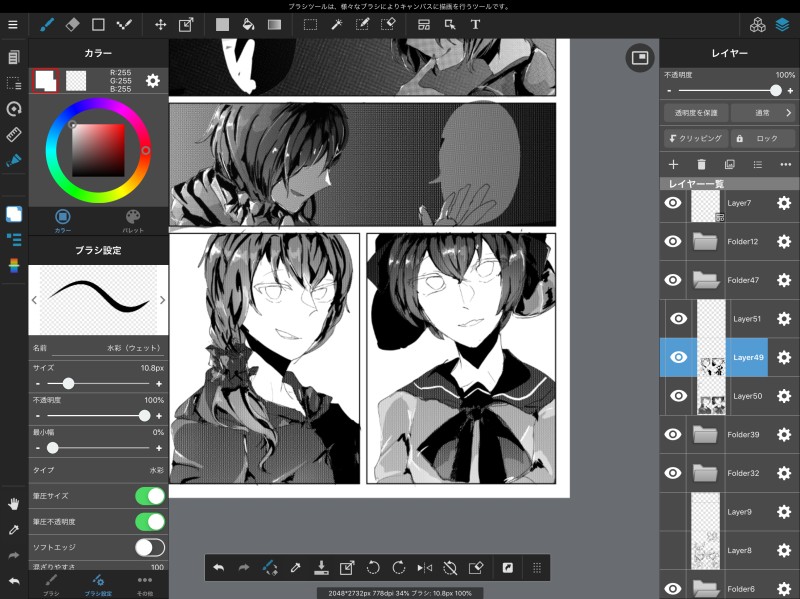This screenshot has height=599, width=800.
Task: Expand Folder12 folder icon
Action: point(705,241)
